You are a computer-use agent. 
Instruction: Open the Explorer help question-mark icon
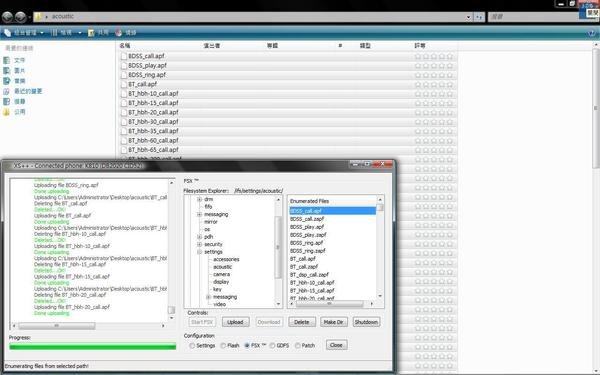tap(592, 33)
